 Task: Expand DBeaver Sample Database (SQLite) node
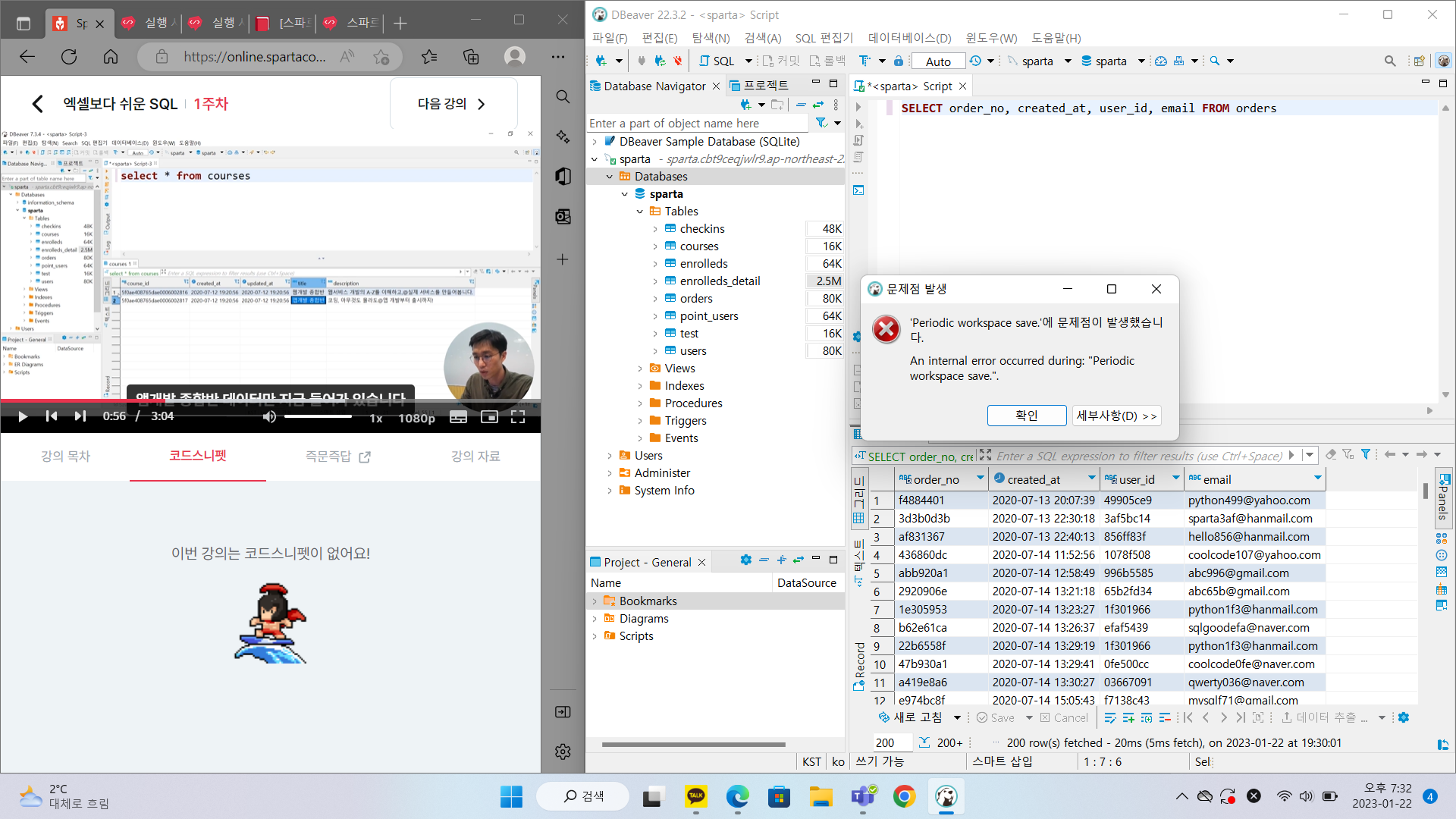click(x=595, y=142)
